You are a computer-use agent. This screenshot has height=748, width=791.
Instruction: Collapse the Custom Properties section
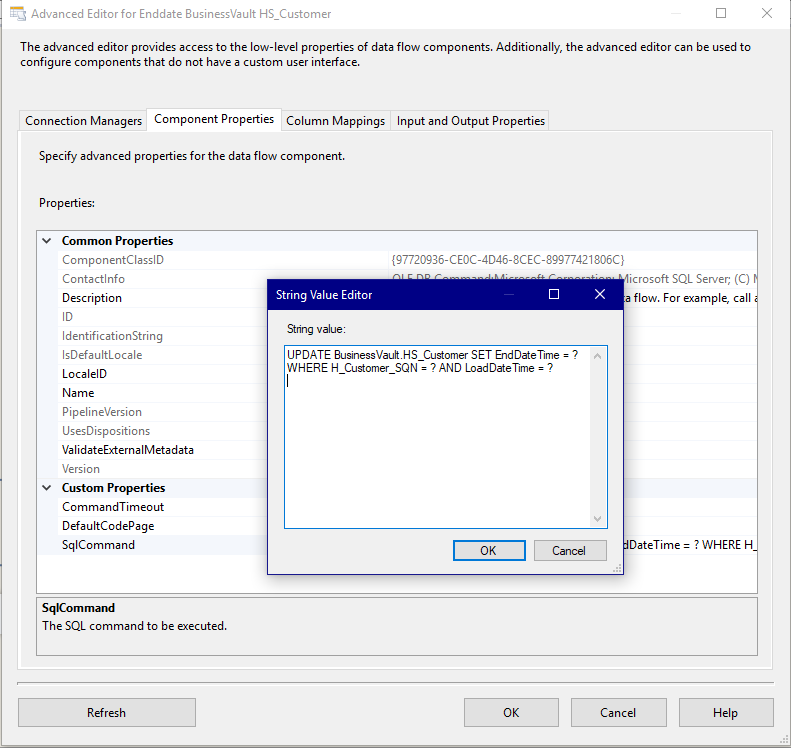[x=47, y=488]
